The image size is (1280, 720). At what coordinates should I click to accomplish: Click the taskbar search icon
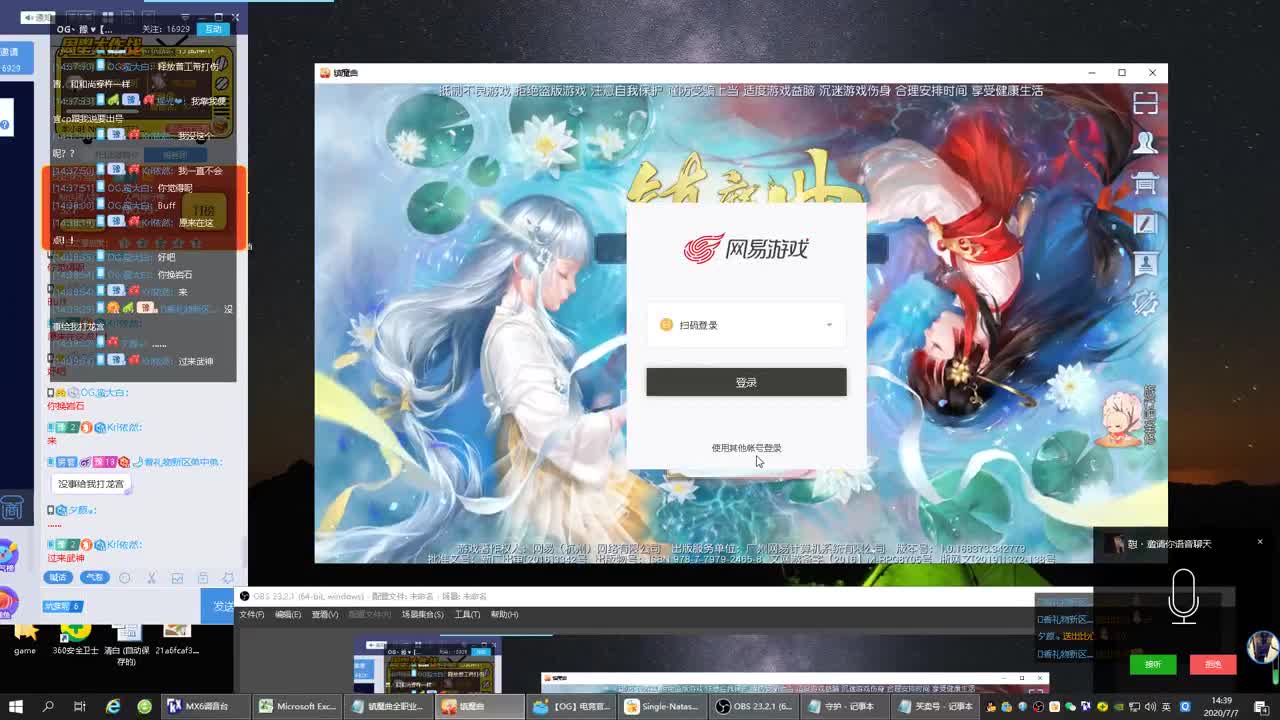tap(48, 706)
